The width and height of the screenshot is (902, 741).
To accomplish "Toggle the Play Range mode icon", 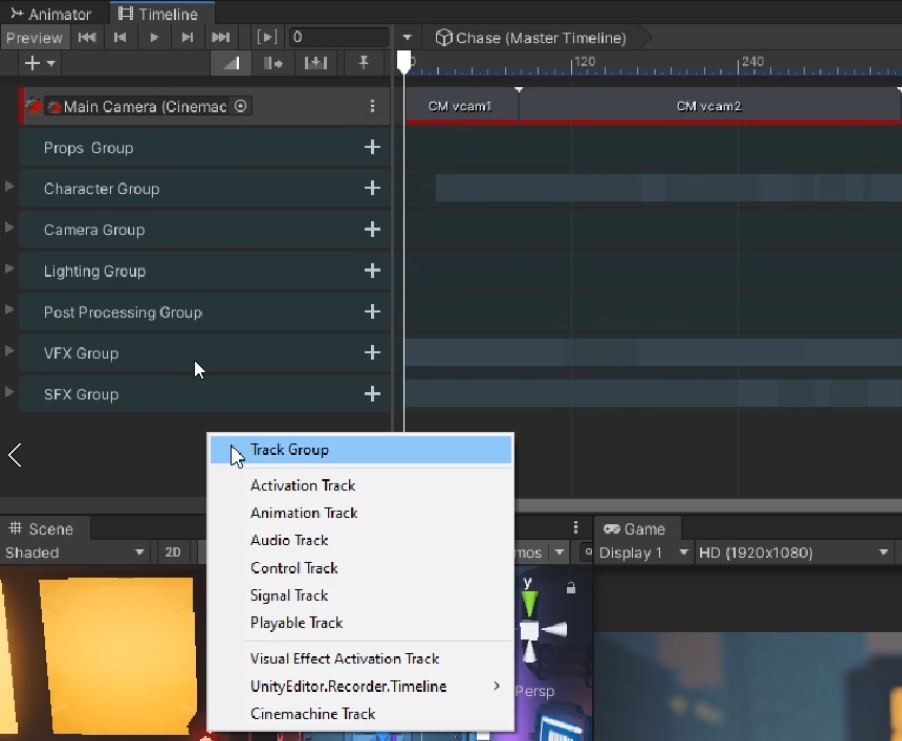I will coord(266,38).
